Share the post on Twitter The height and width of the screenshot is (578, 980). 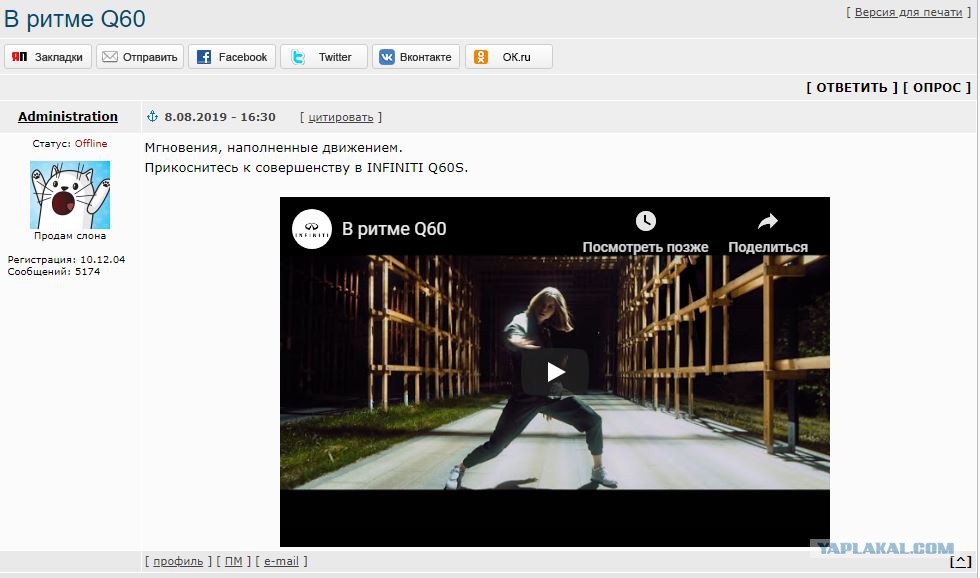pyautogui.click(x=324, y=57)
